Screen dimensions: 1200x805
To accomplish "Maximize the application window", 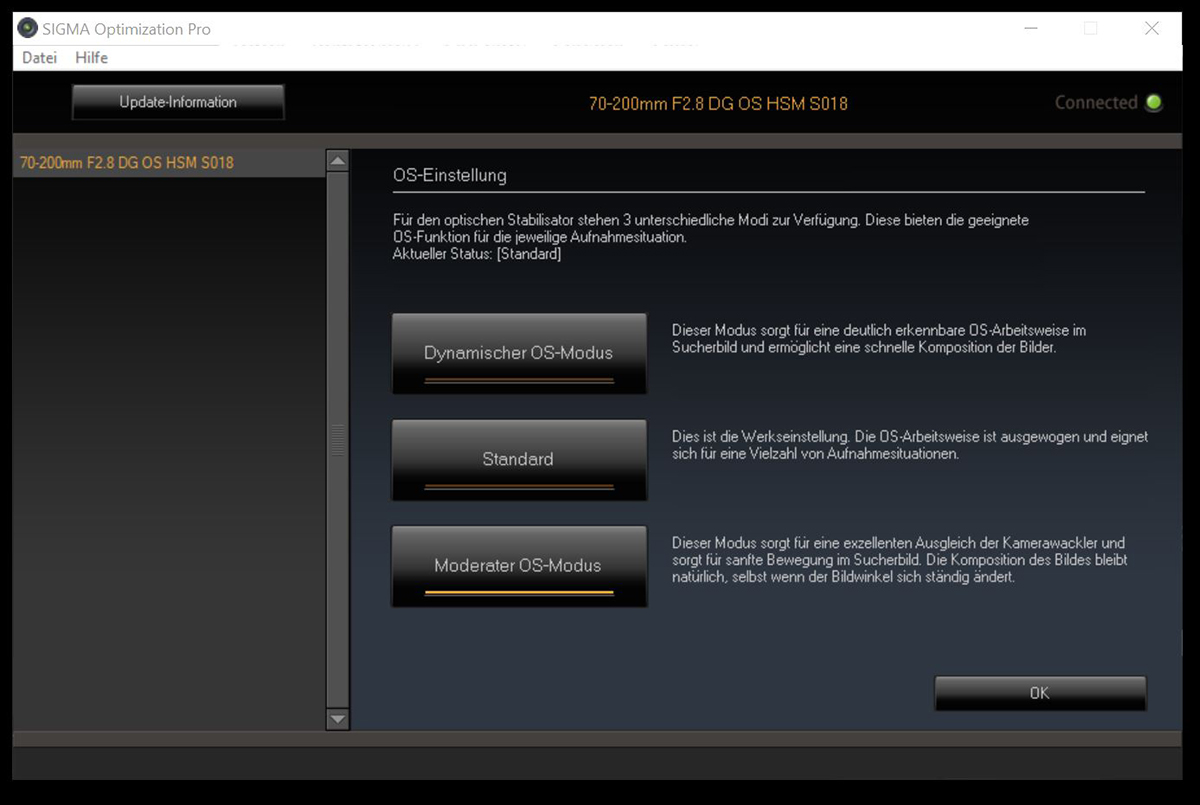I will point(1090,29).
